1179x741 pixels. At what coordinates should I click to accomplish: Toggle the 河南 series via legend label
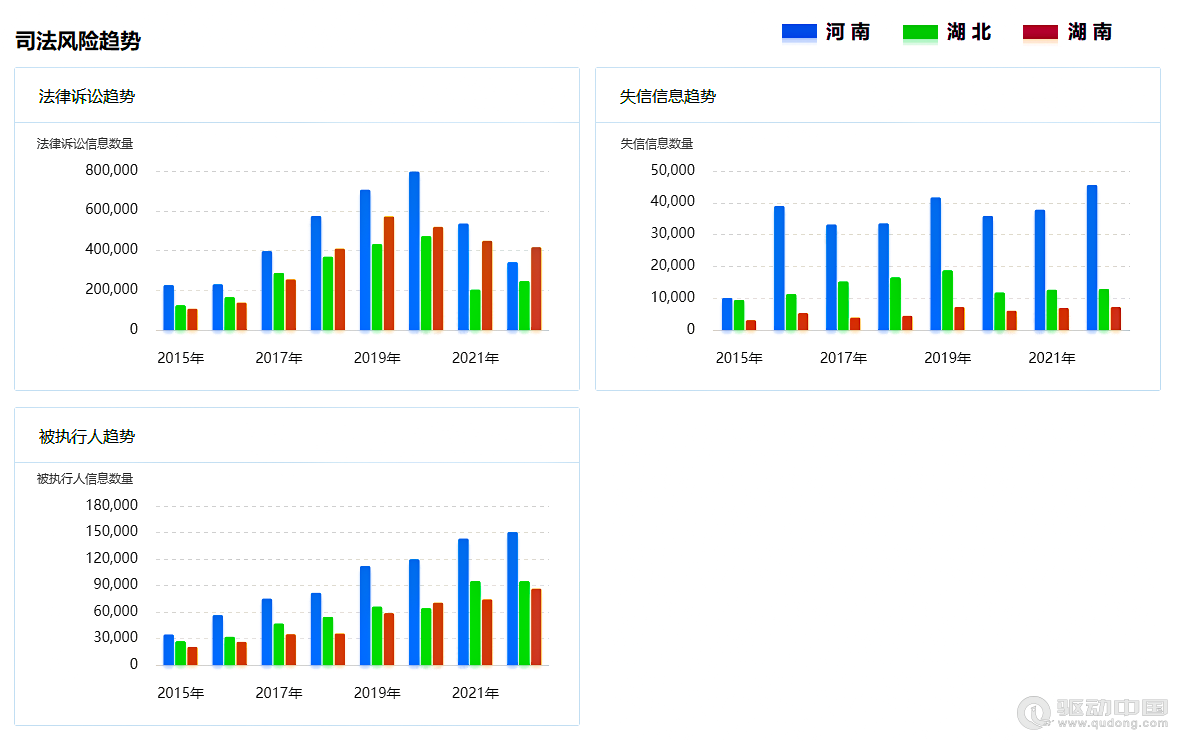848,32
